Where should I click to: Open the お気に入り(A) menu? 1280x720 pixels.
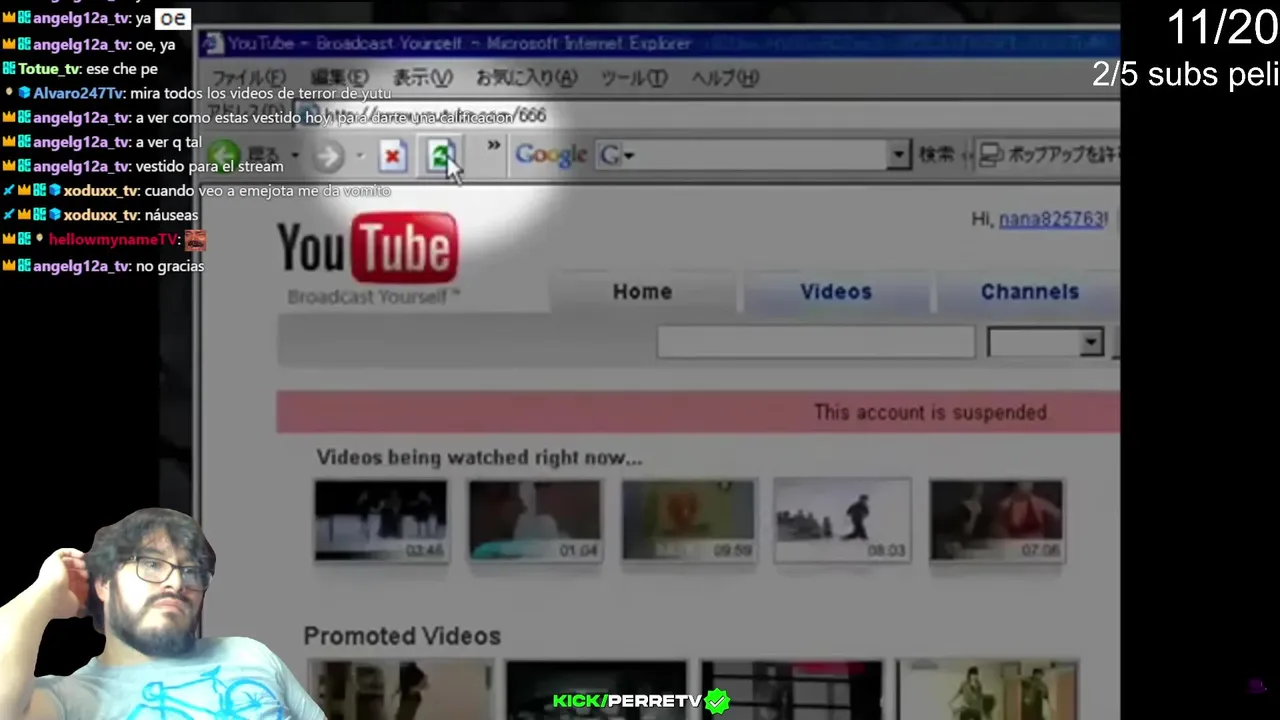tap(526, 78)
